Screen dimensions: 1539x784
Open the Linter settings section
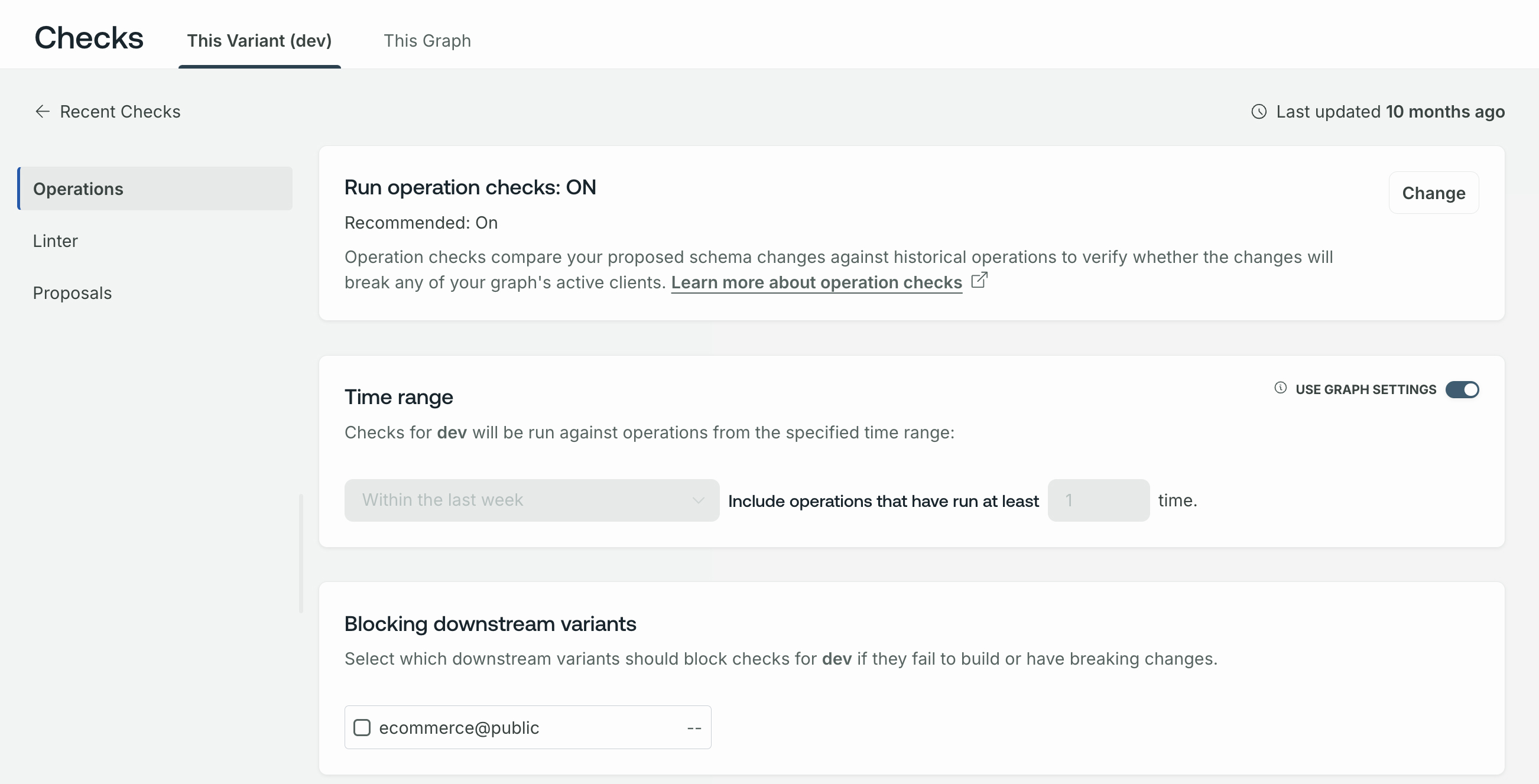click(55, 240)
